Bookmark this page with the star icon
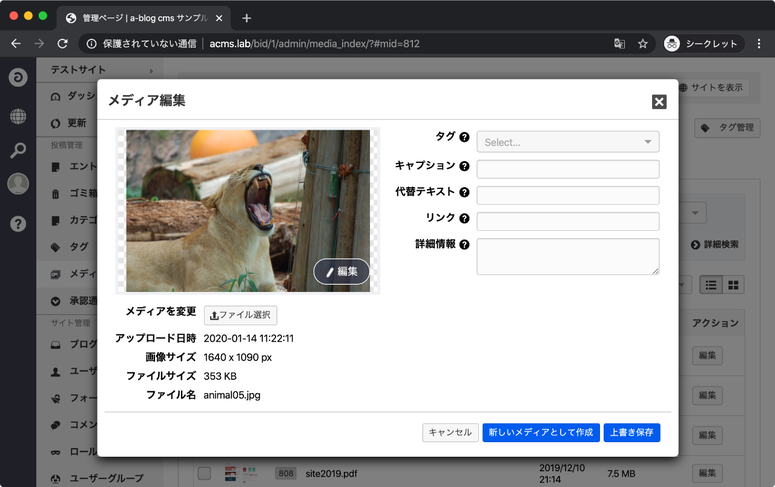The image size is (775, 487). [x=643, y=44]
